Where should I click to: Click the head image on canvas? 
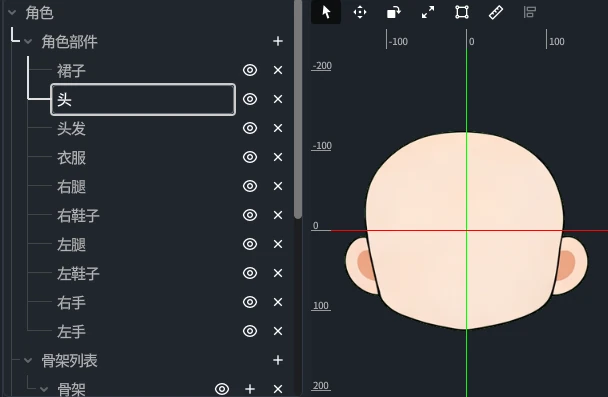click(465, 231)
